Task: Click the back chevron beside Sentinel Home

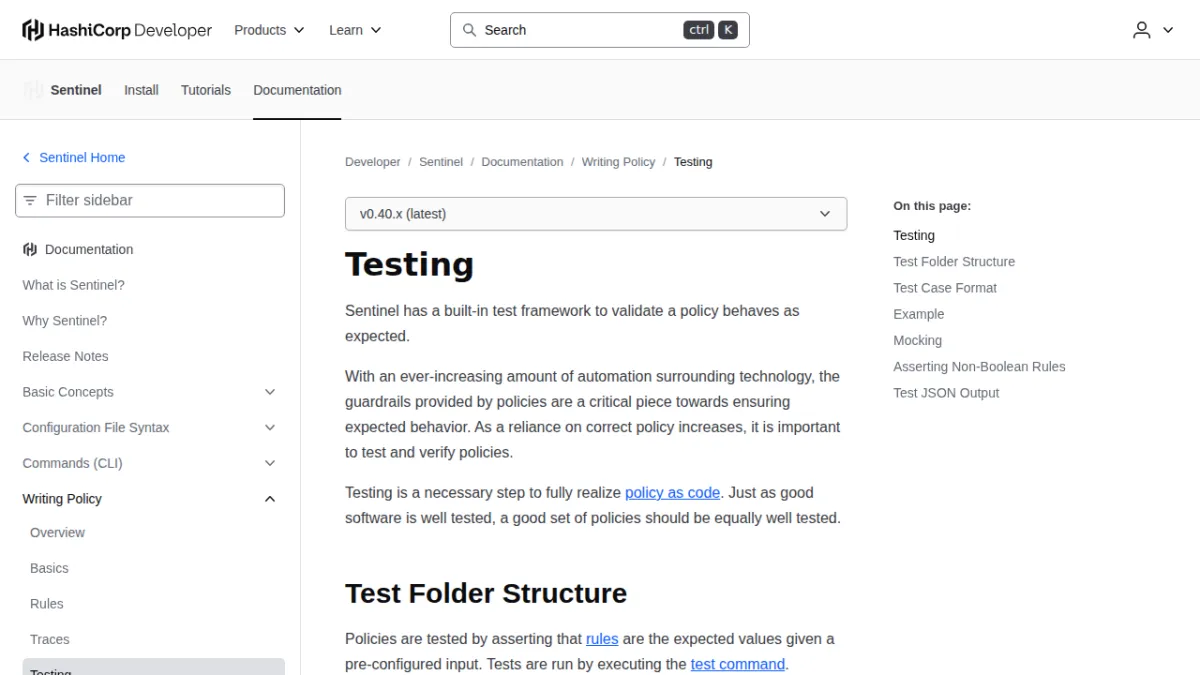Action: [x=27, y=158]
